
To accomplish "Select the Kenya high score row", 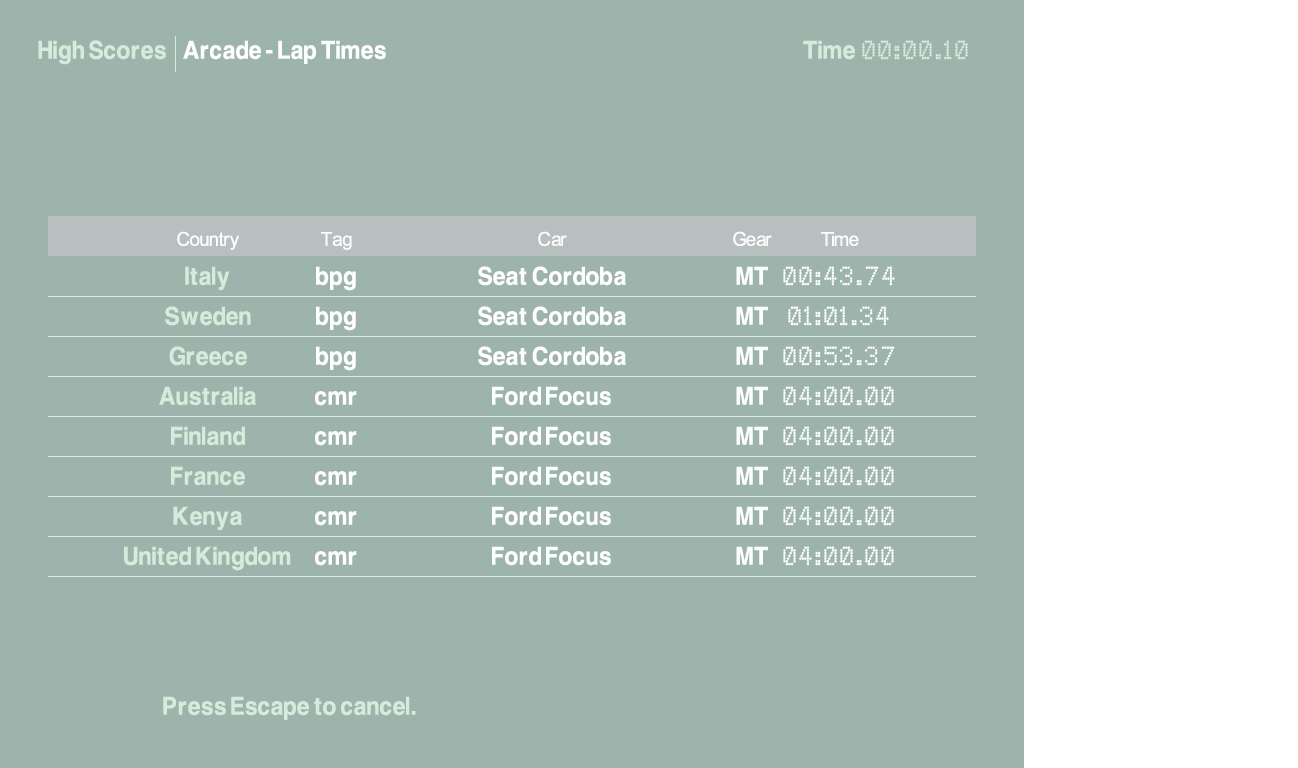I will [207, 517].
